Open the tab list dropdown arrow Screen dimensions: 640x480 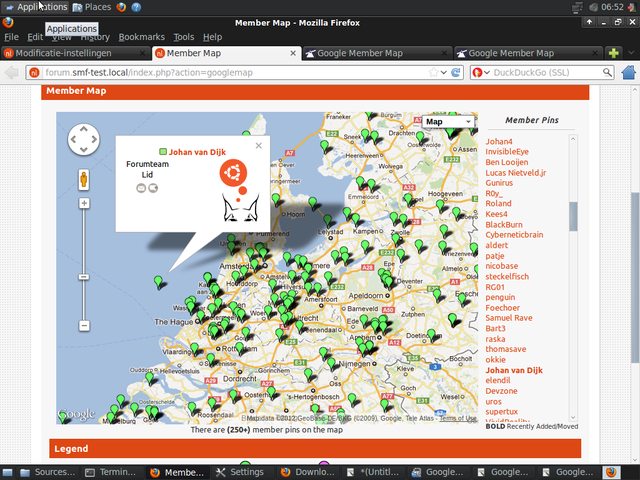tap(631, 53)
